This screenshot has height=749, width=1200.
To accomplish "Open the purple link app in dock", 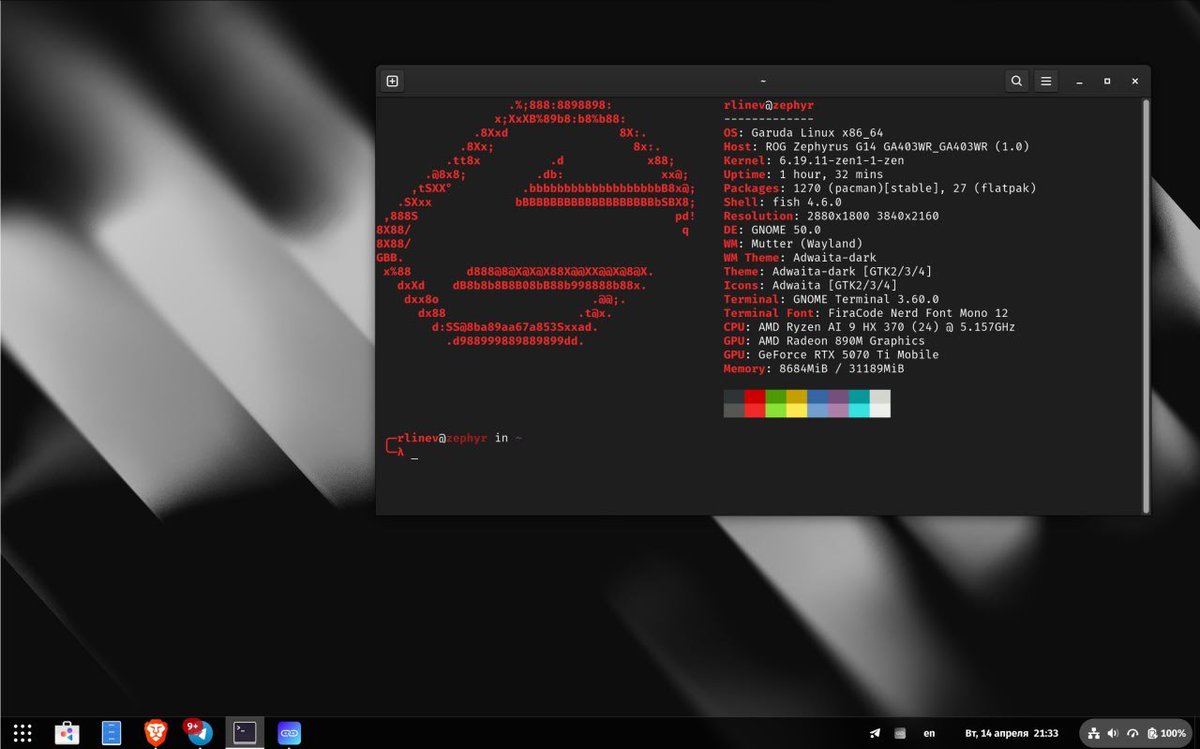I will point(289,733).
